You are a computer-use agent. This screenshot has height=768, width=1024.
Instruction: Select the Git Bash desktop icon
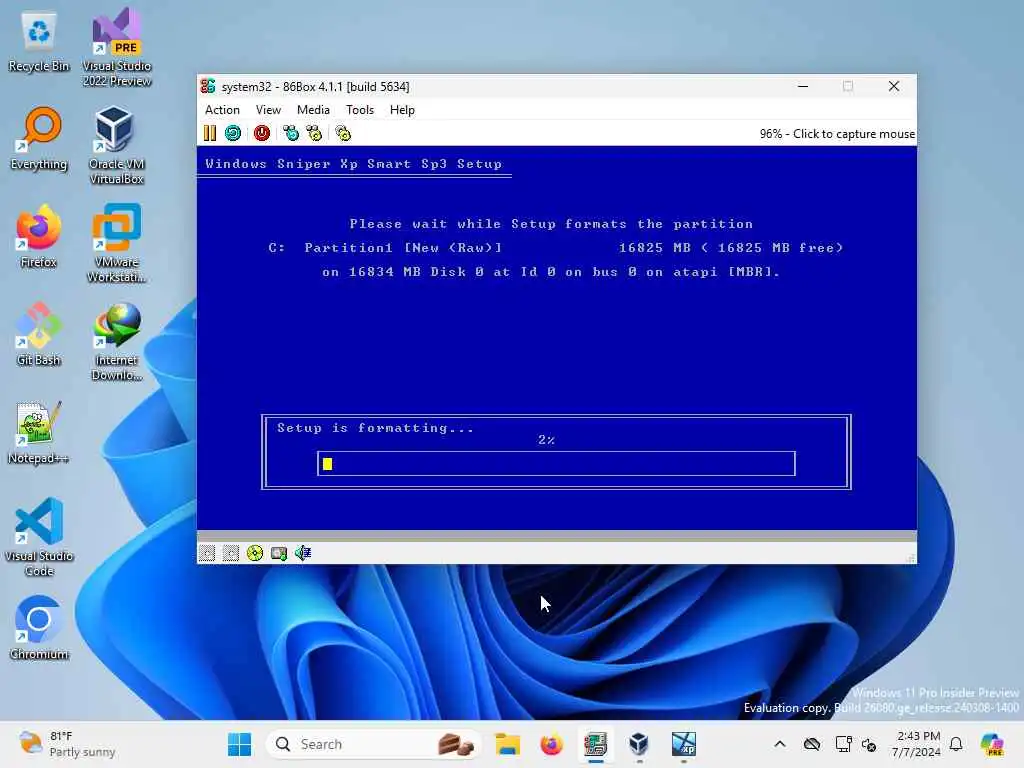click(x=39, y=335)
